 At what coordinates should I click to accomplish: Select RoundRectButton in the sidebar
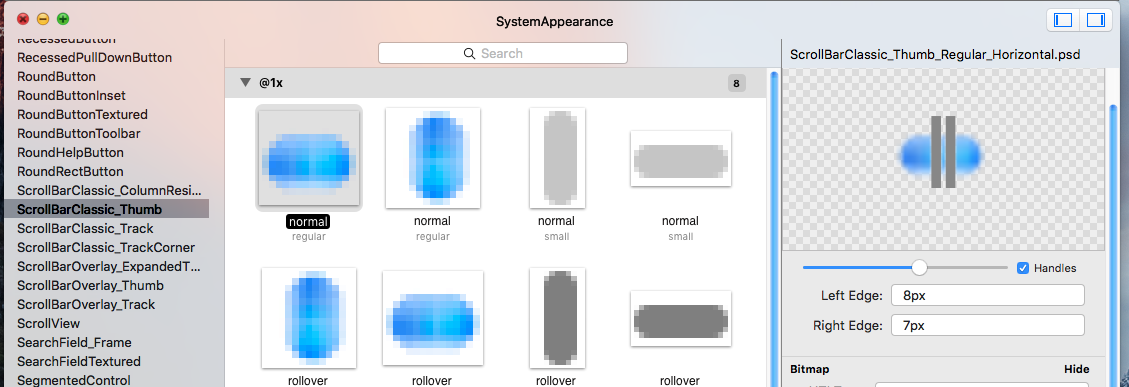pyautogui.click(x=70, y=172)
